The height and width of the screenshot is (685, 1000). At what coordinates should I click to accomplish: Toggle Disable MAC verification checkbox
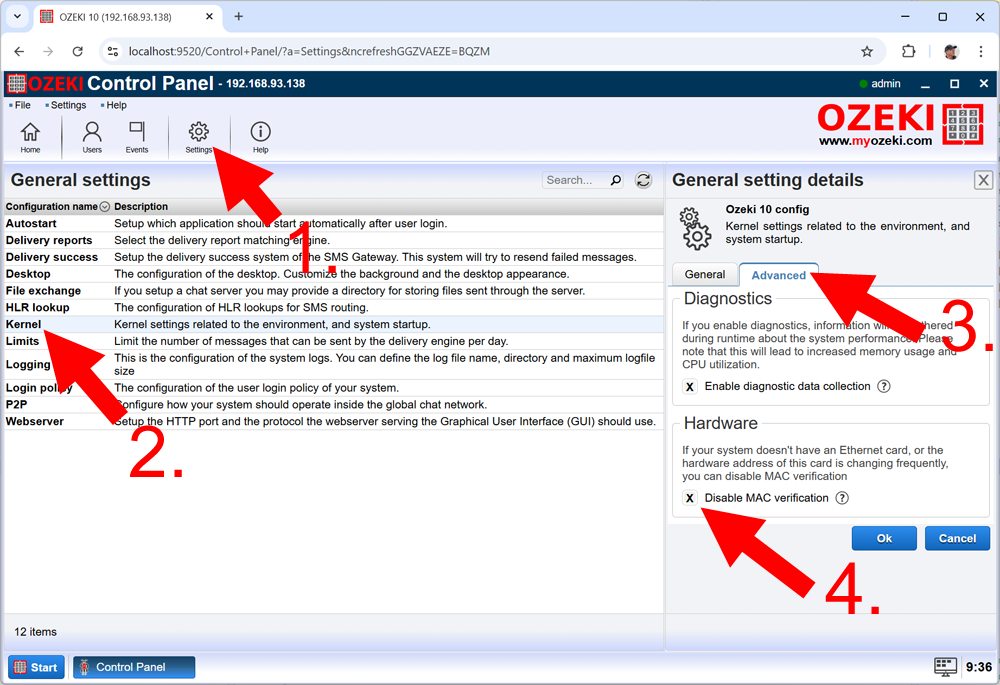(x=689, y=498)
